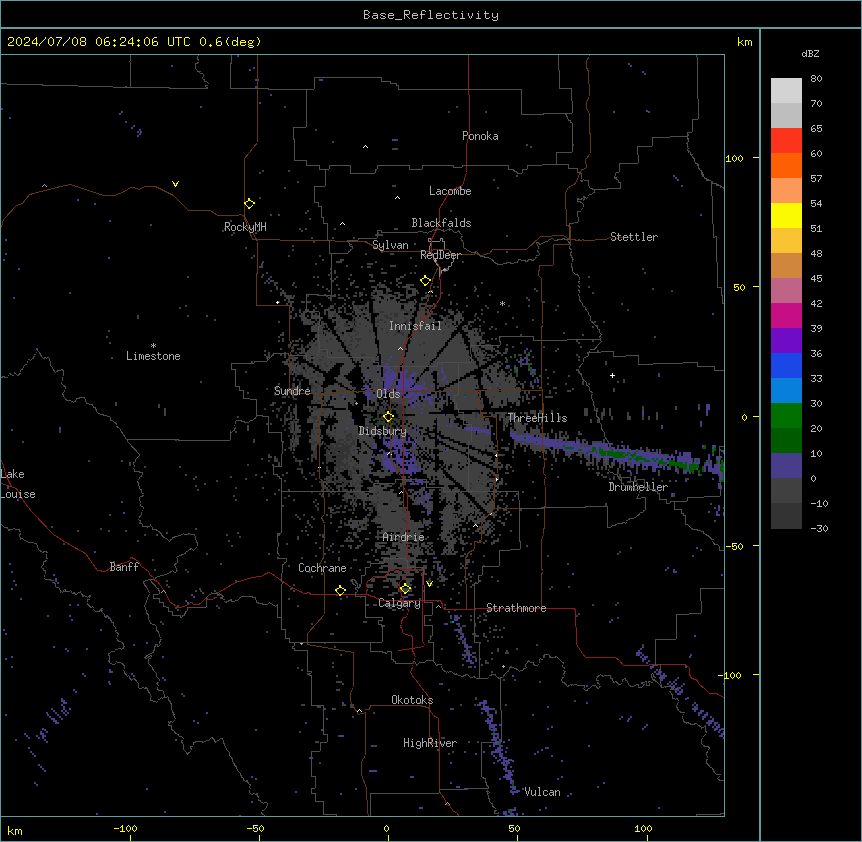
Task: Click yellow diamond marker between Olds and Didsbury
Action: (388, 417)
